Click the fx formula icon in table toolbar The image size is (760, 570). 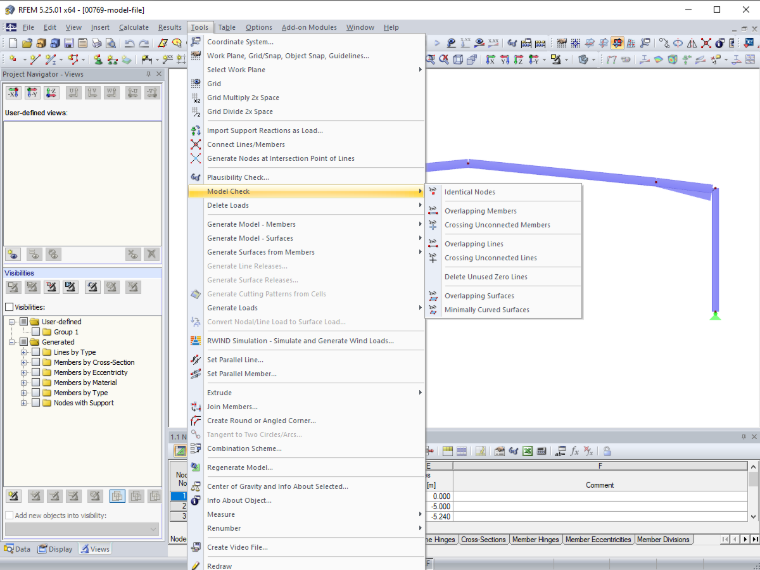click(x=574, y=451)
